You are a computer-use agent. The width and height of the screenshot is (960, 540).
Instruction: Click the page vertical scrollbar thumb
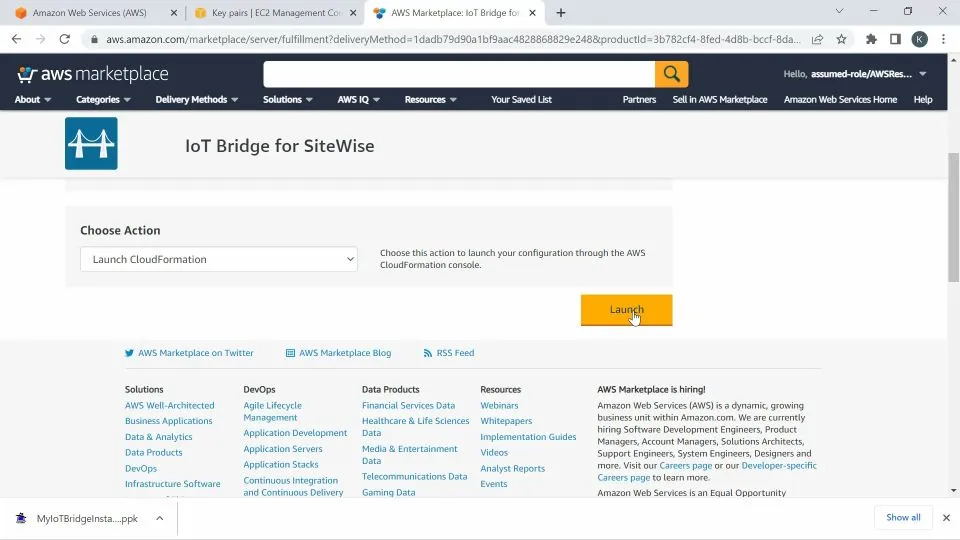coord(953,217)
